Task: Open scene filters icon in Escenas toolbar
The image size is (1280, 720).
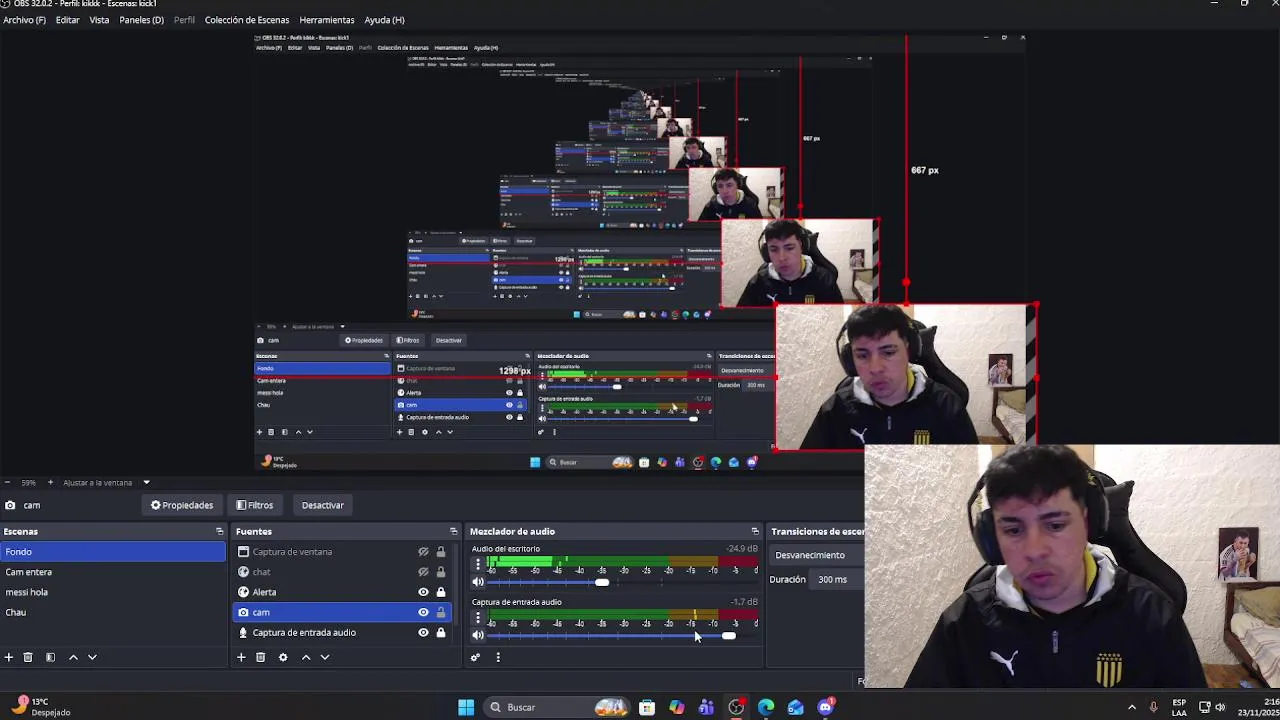Action: (x=50, y=657)
